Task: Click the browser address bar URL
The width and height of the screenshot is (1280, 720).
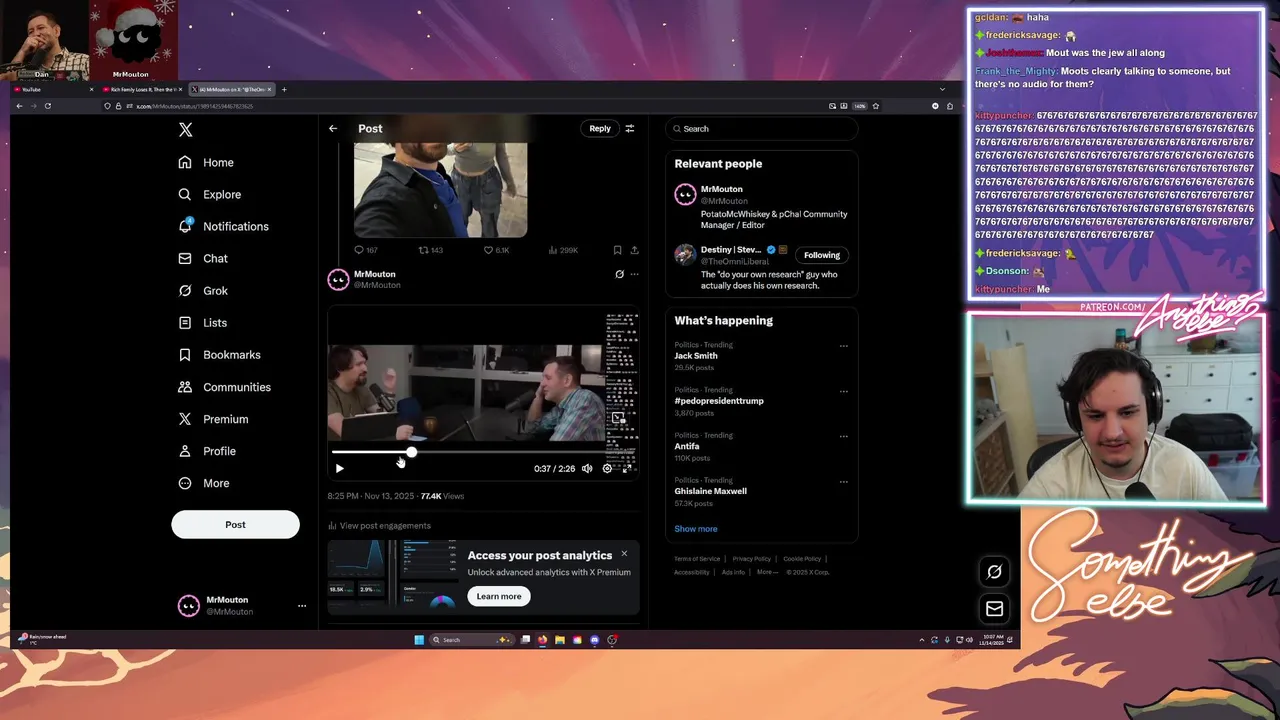Action: click(x=195, y=106)
